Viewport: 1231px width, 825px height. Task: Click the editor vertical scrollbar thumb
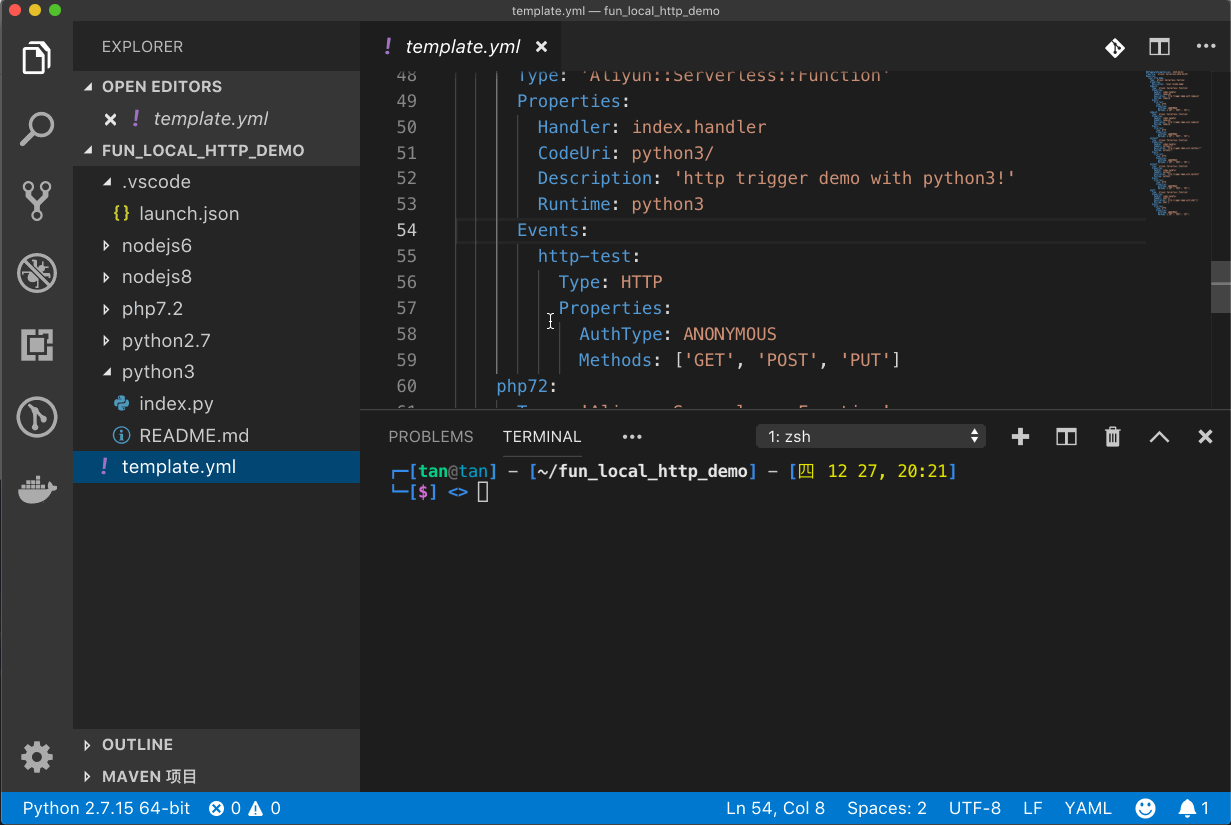pyautogui.click(x=1221, y=287)
